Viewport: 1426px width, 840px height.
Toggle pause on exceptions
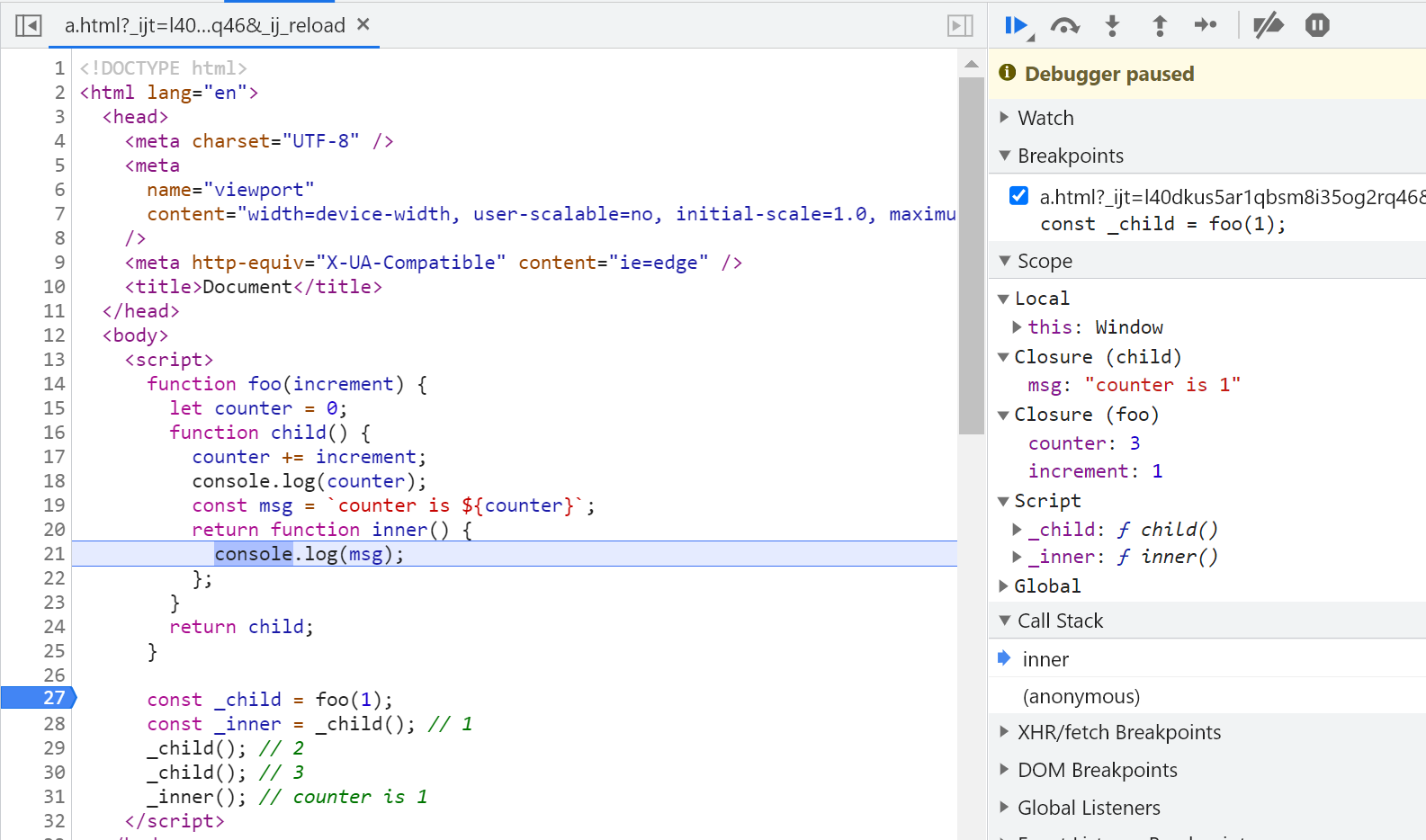point(1317,25)
